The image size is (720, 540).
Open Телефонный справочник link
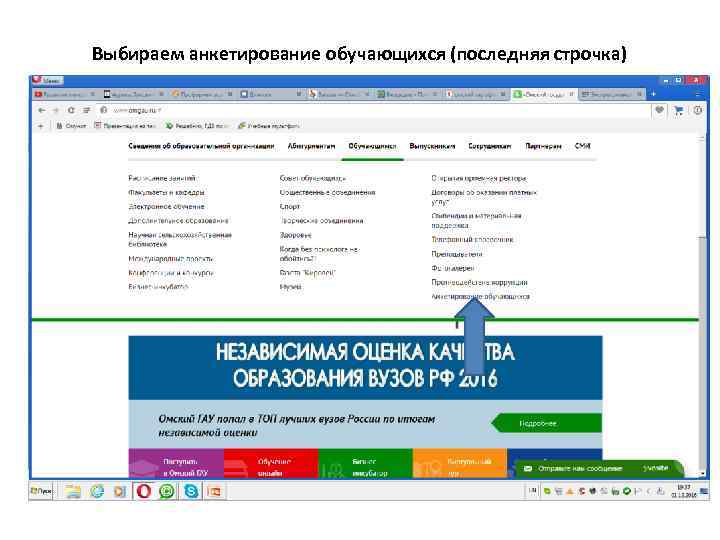(472, 240)
